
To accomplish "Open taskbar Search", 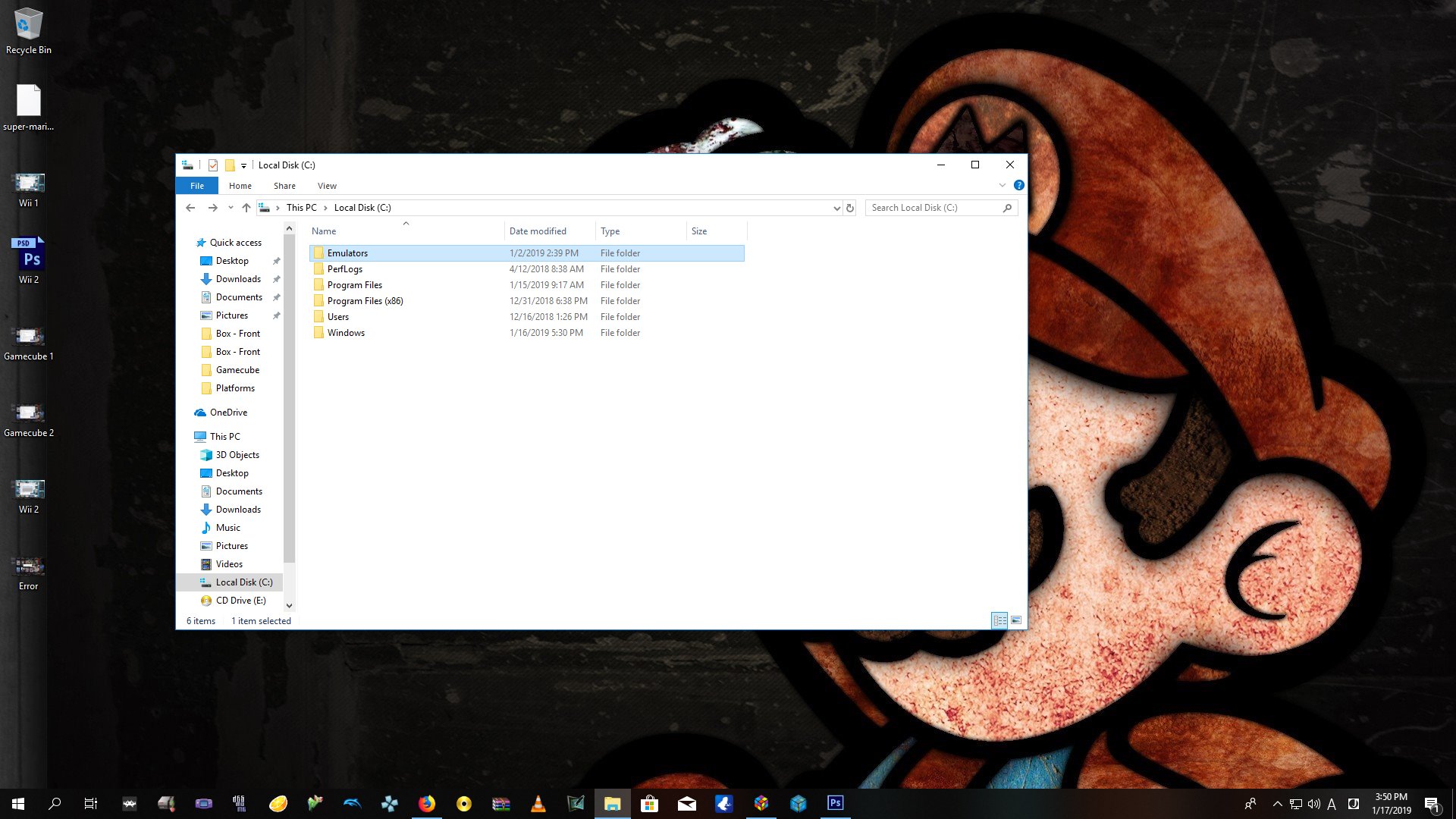I will tap(55, 804).
